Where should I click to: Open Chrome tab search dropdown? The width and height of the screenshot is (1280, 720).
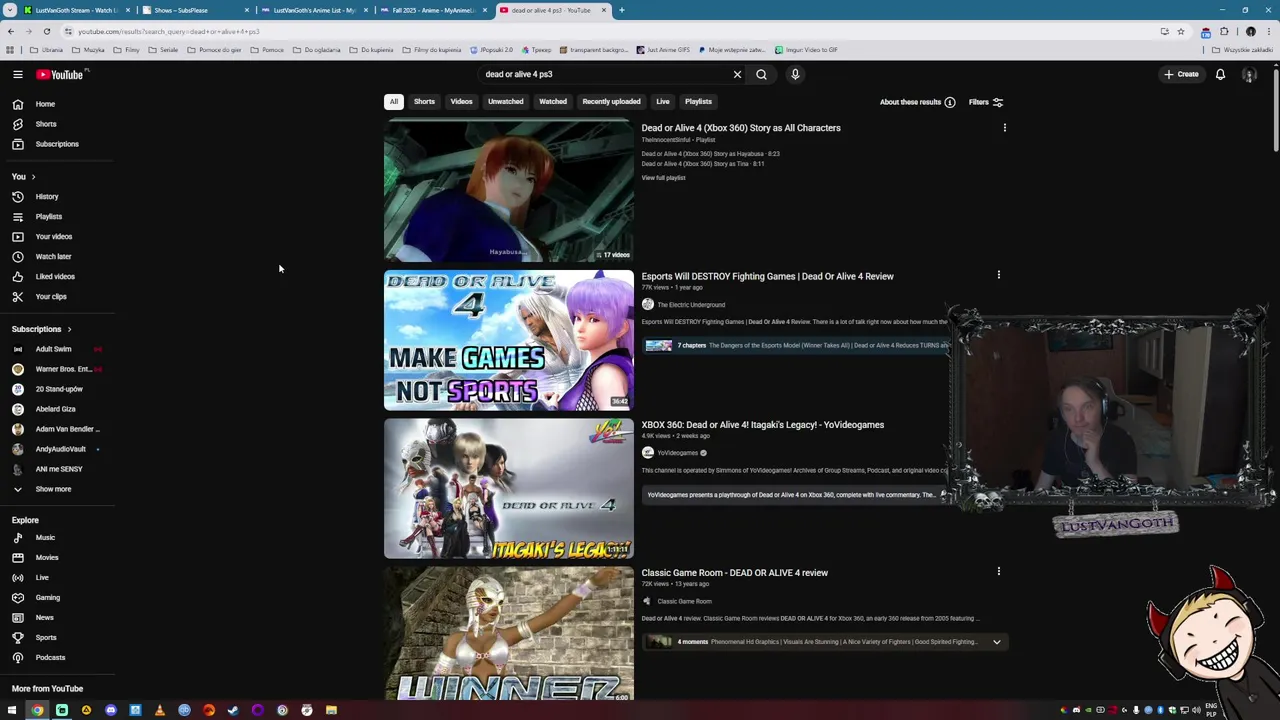coord(12,10)
